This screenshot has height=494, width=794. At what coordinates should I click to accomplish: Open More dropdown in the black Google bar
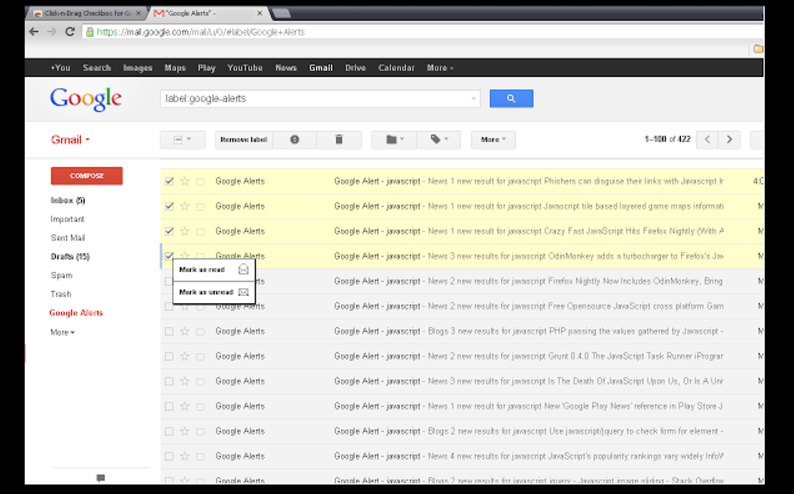440,68
